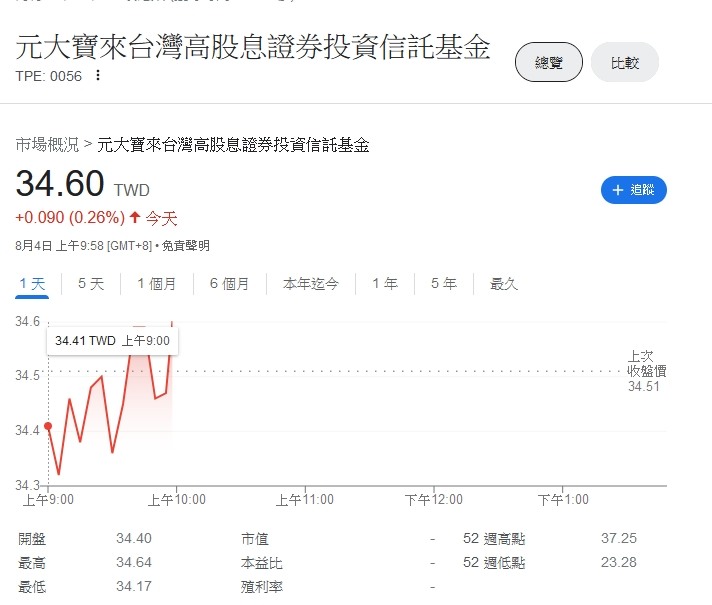
Task: Click the 34.60 current price
Action: pos(60,183)
